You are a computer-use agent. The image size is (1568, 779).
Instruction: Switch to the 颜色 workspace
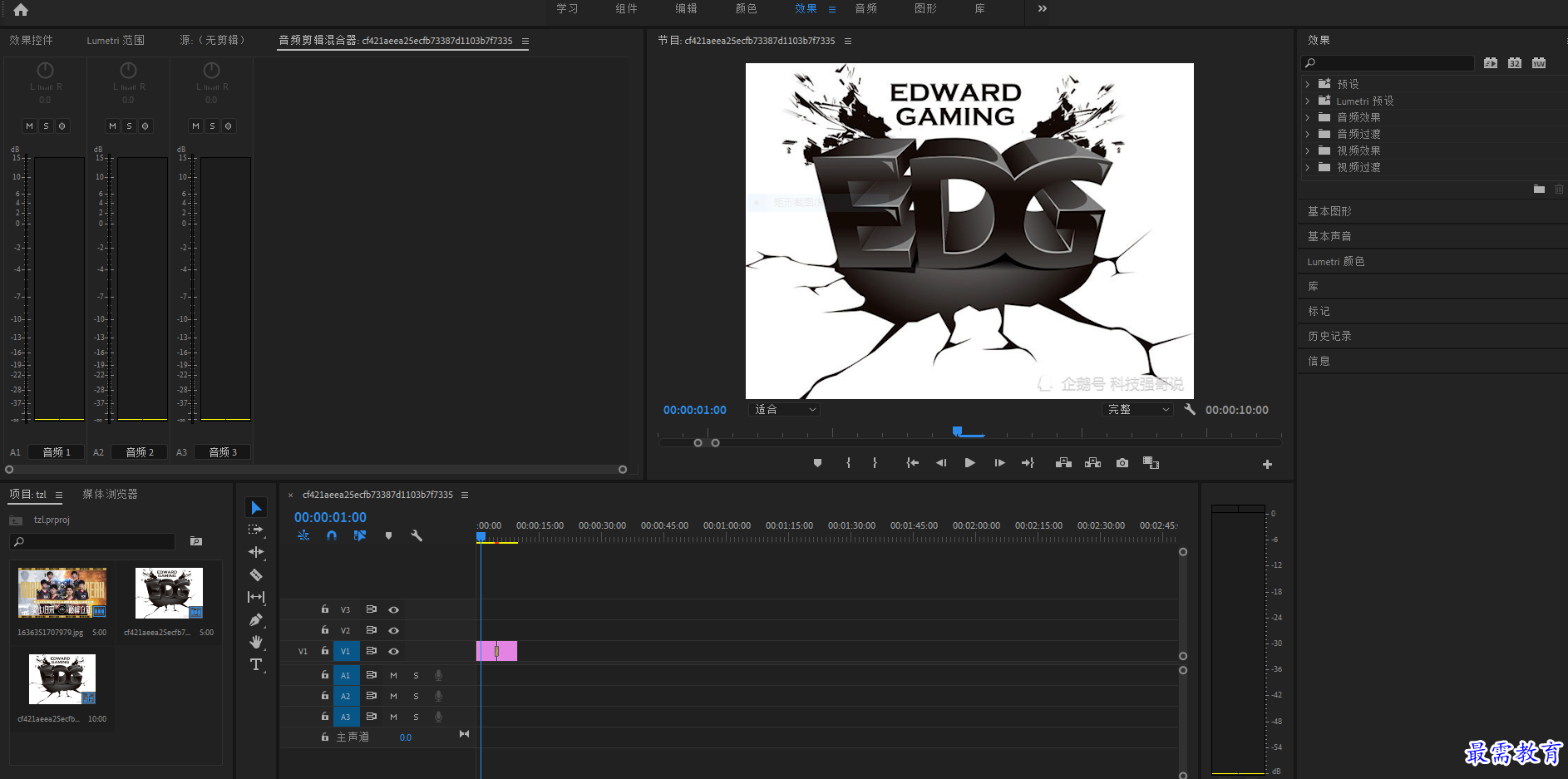pos(746,8)
